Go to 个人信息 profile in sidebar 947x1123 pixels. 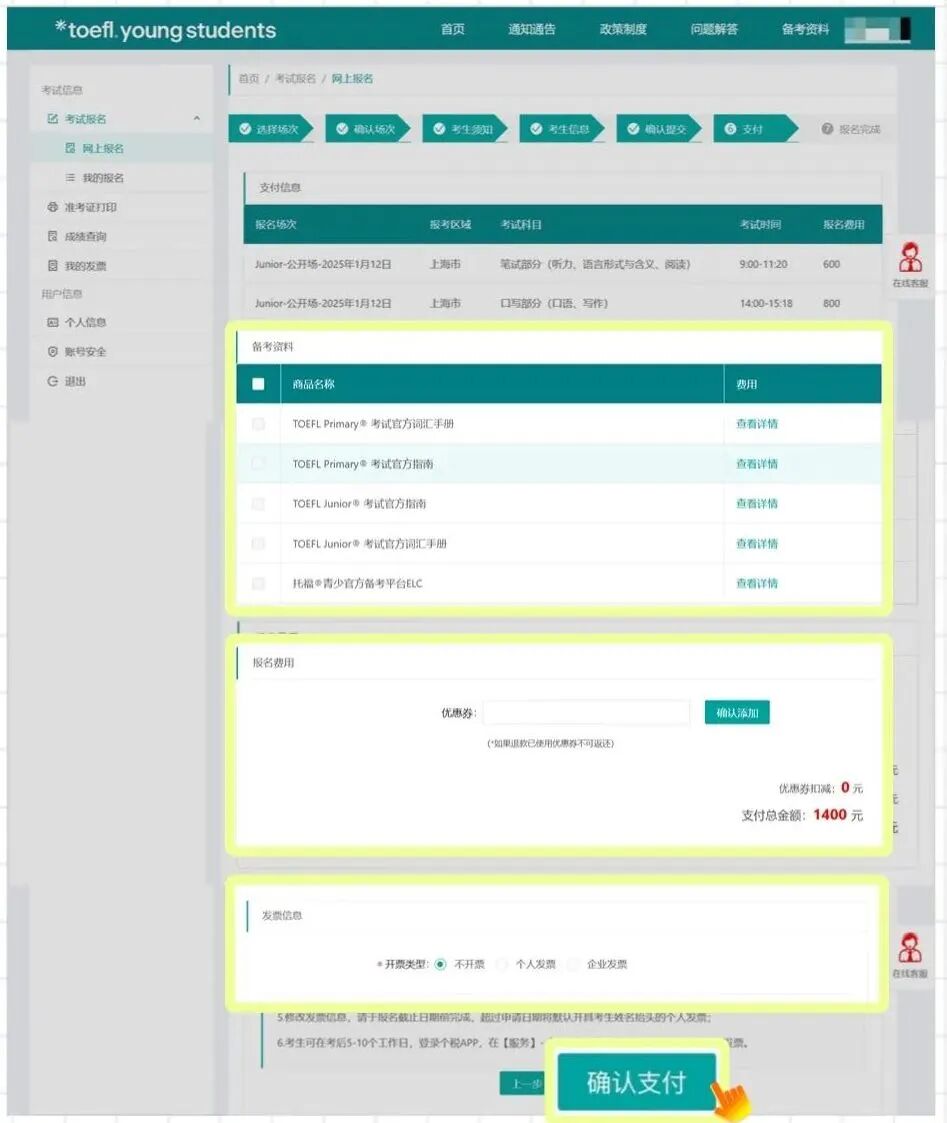(x=53, y=322)
